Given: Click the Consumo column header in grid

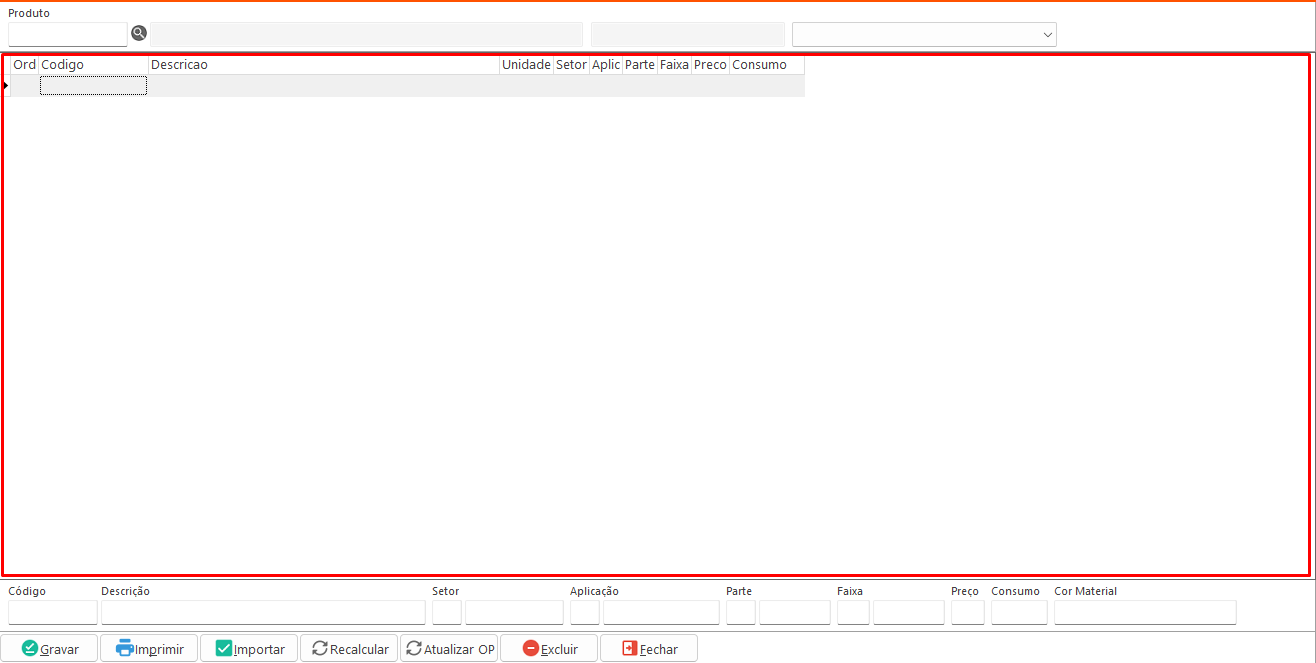Looking at the screenshot, I should [x=766, y=65].
